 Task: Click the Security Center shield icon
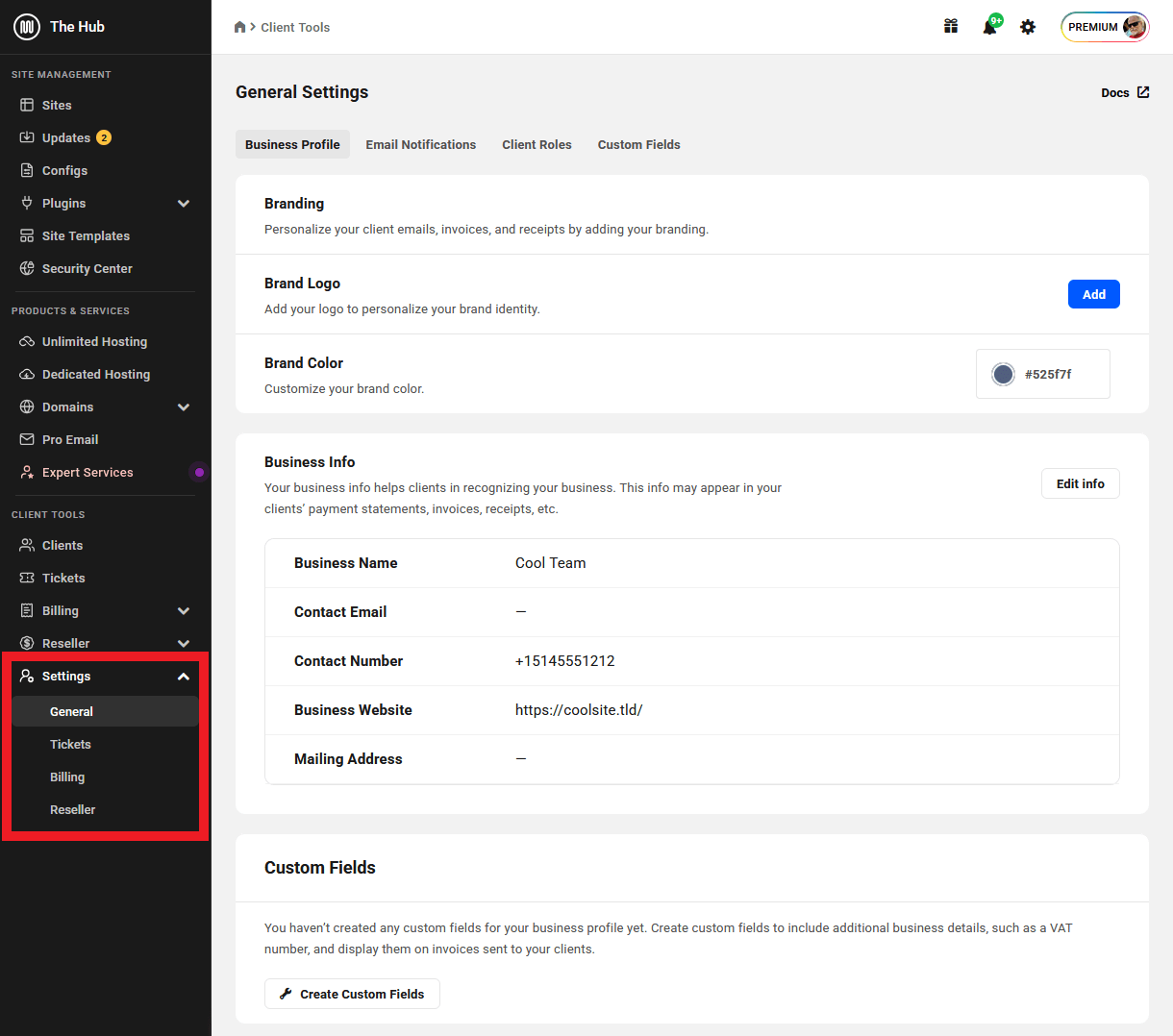point(27,268)
